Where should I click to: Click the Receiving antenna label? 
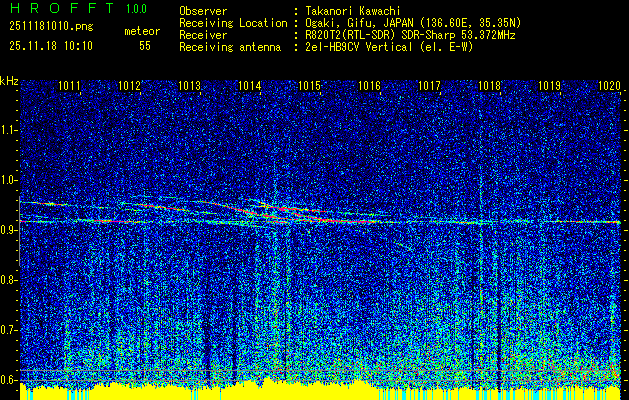[230, 47]
